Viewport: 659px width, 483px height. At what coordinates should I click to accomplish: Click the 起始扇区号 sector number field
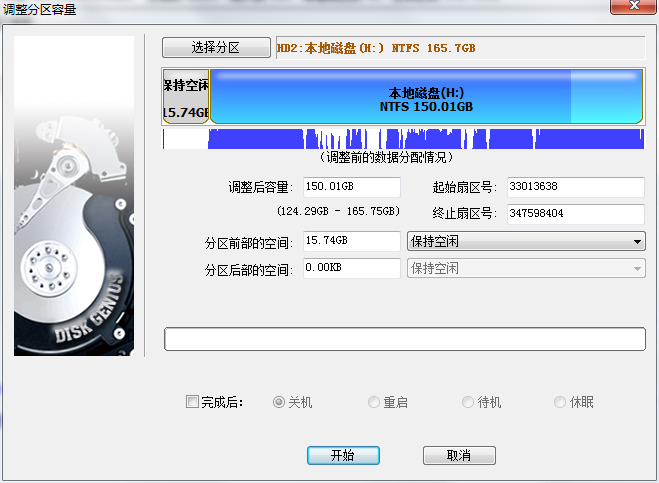tap(575, 187)
